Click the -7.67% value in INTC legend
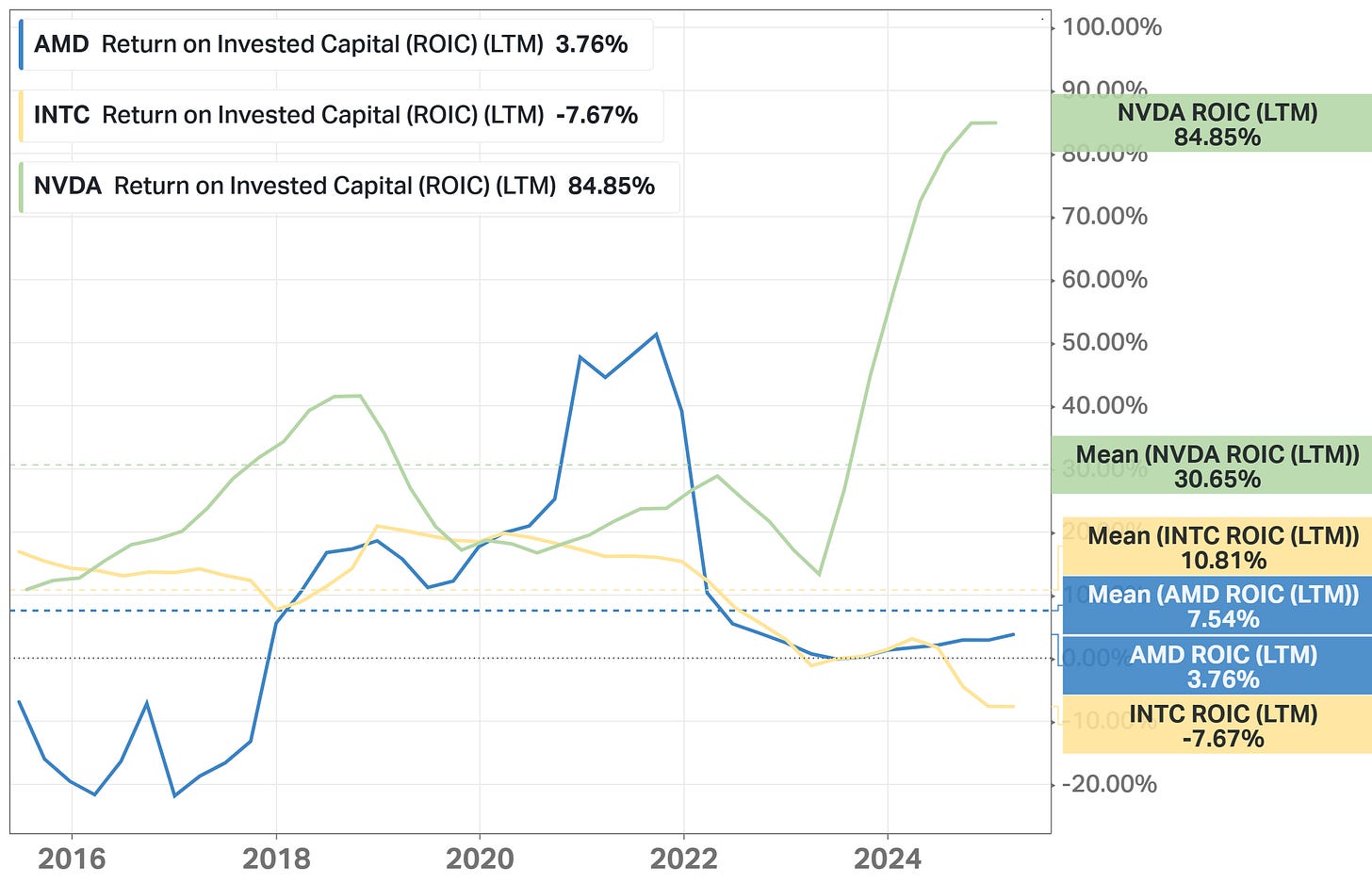Viewport: 1372px width, 883px height. pos(596,115)
